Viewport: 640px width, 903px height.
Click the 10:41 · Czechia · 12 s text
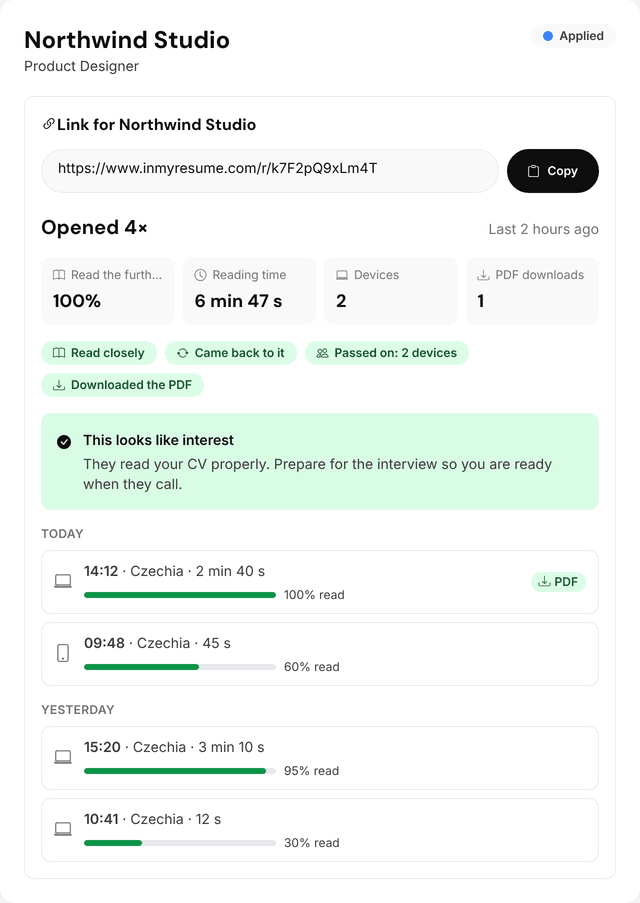click(153, 819)
